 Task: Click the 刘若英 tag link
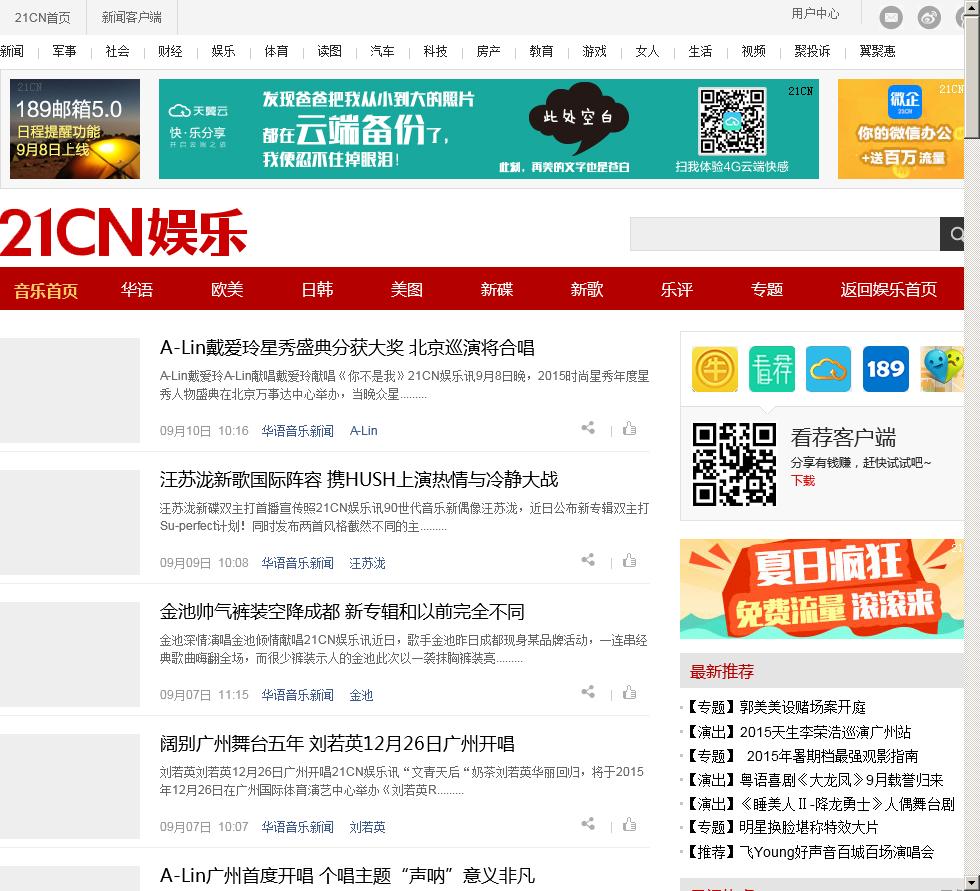[x=367, y=827]
